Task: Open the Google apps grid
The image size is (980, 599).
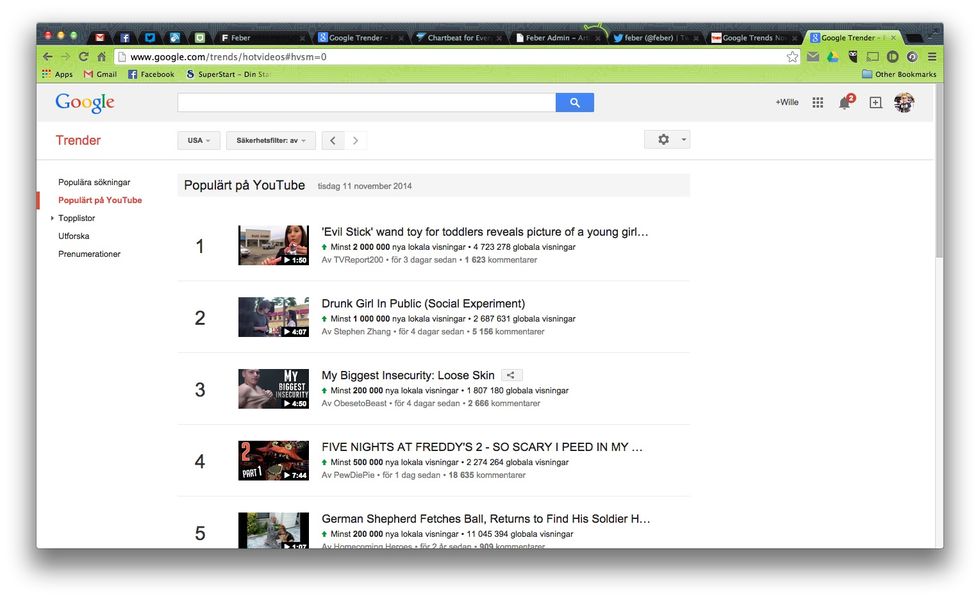Action: click(817, 102)
